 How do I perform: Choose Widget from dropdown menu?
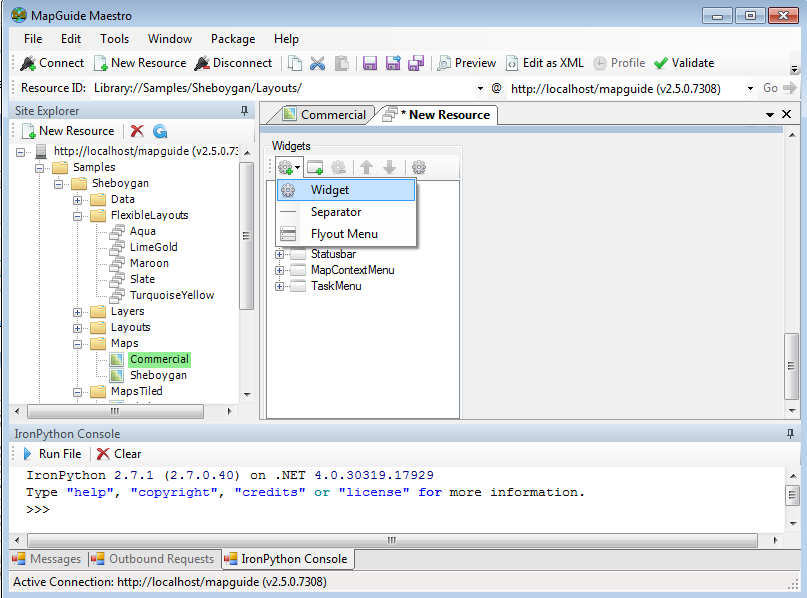[x=346, y=190]
